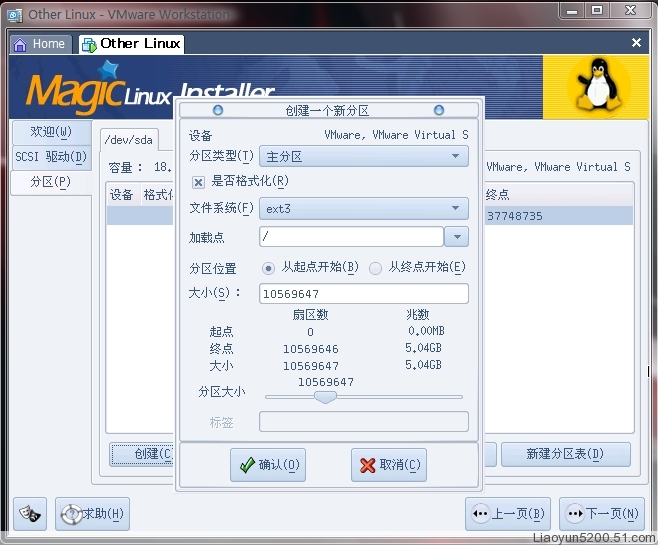Switch to the Other Linux tab

pyautogui.click(x=131, y=44)
